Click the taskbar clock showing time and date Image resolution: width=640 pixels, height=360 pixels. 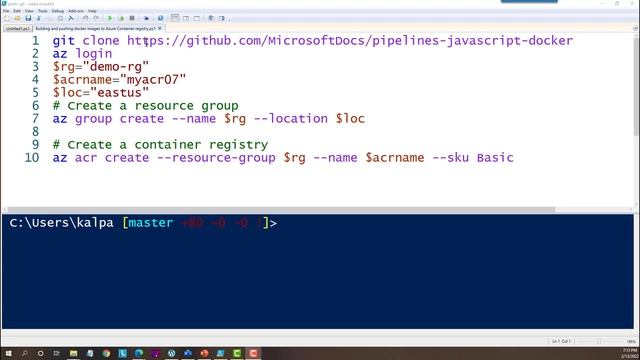[x=630, y=353]
